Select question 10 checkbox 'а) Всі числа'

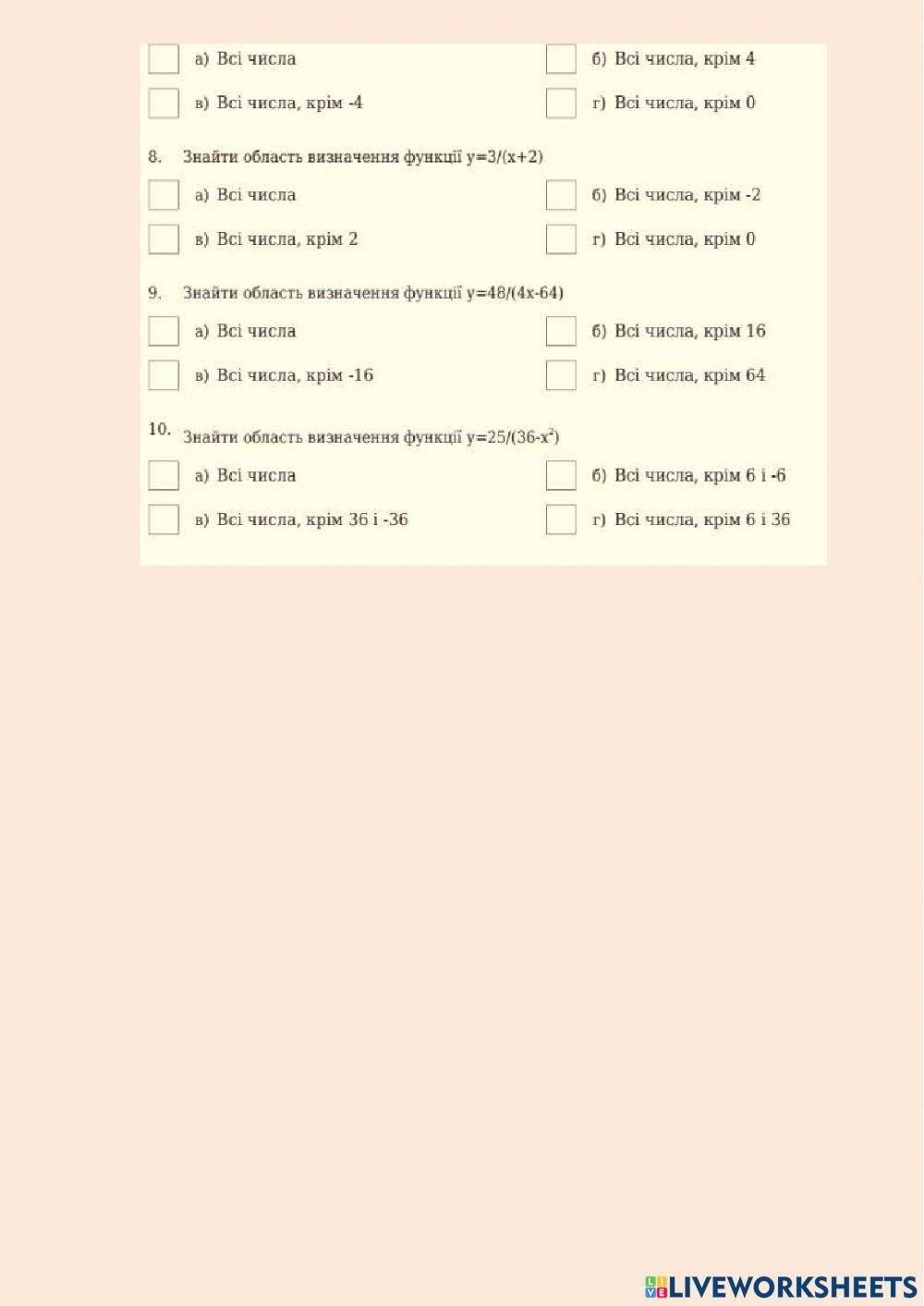pos(164,475)
